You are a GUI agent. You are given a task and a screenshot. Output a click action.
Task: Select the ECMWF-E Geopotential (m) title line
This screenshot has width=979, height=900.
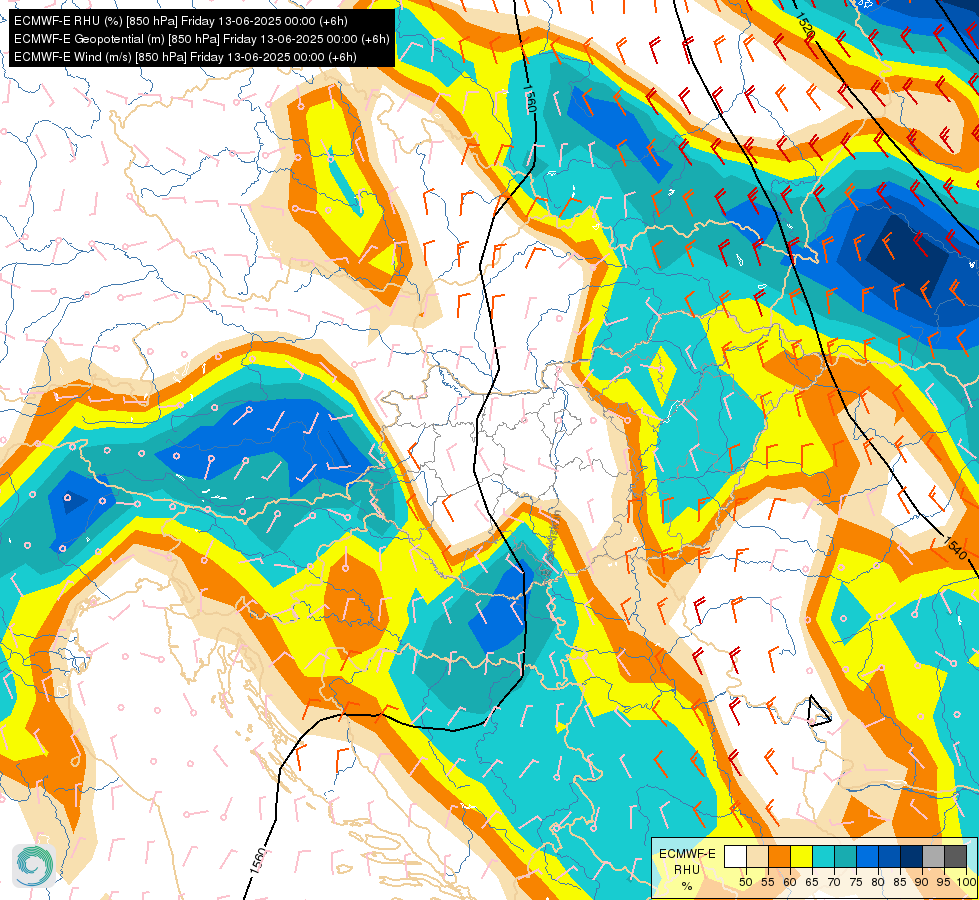pyautogui.click(x=202, y=39)
